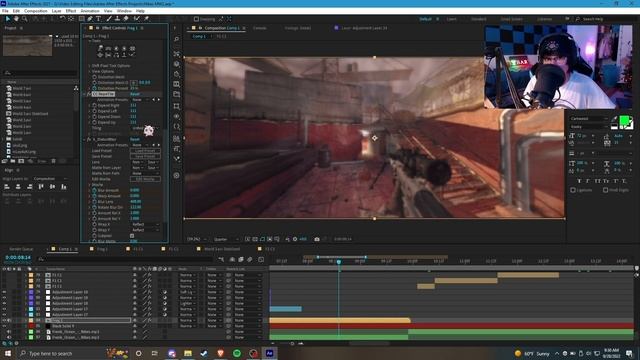Click the project search field
This screenshot has height=360, width=640.
click(40, 73)
